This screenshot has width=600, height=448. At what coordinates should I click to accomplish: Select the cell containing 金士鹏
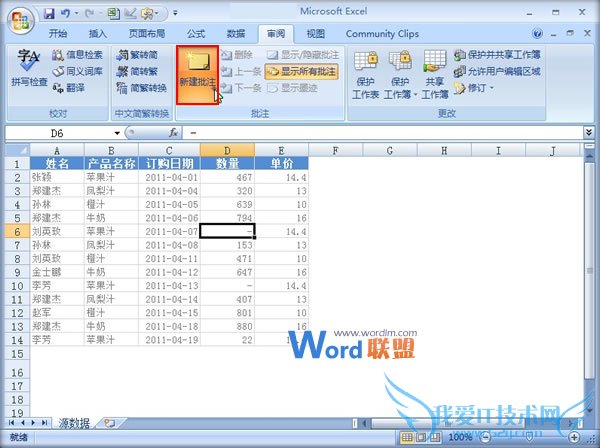pyautogui.click(x=57, y=272)
